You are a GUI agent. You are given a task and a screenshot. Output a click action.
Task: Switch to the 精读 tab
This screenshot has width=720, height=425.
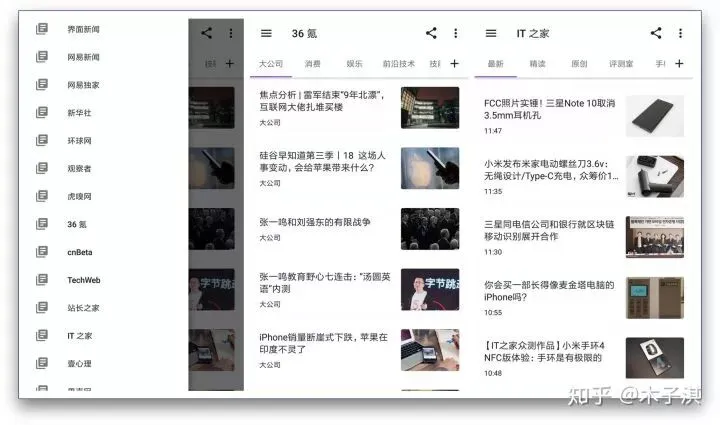pyautogui.click(x=537, y=64)
